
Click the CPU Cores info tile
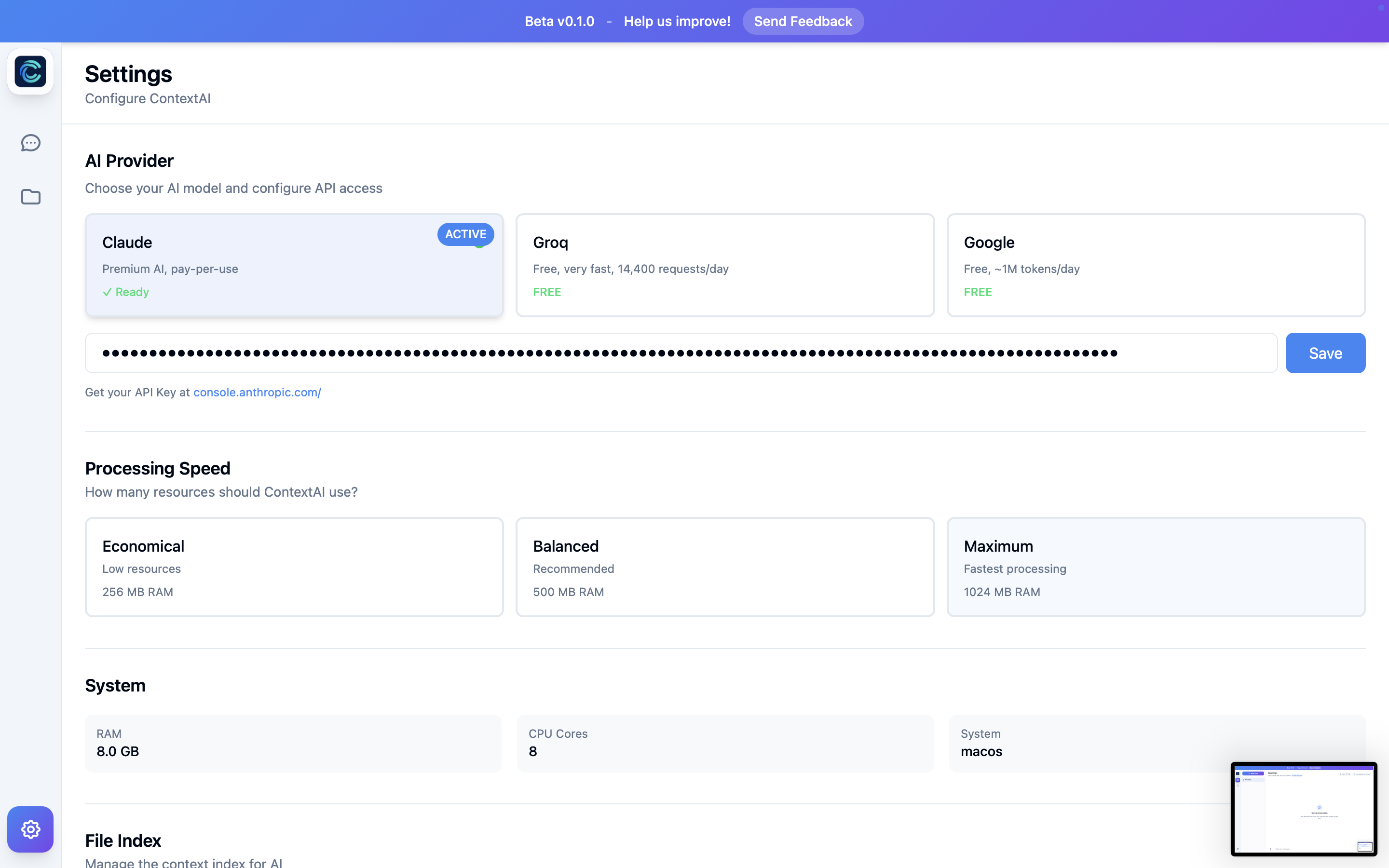pos(724,743)
